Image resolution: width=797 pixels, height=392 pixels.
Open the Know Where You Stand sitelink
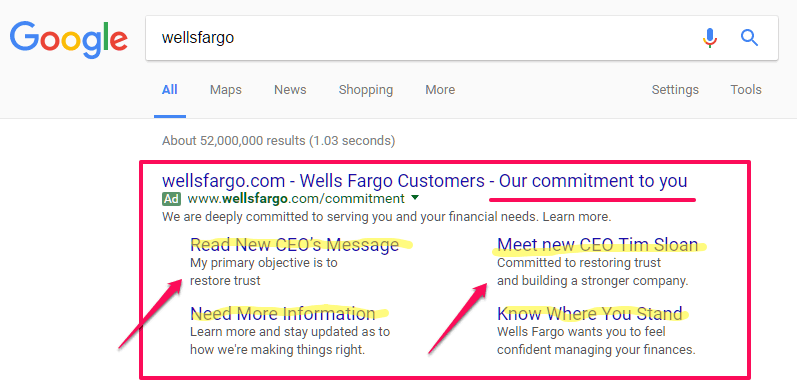tap(590, 314)
